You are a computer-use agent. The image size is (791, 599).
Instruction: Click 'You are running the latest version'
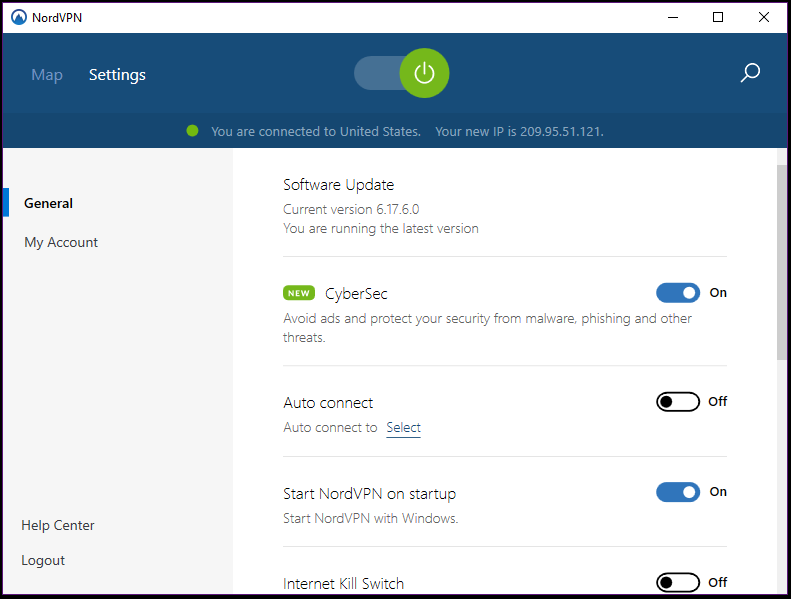coord(381,228)
